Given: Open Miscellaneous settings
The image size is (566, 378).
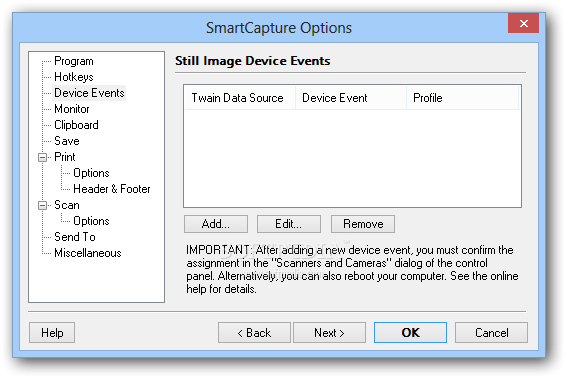Looking at the screenshot, I should [88, 253].
